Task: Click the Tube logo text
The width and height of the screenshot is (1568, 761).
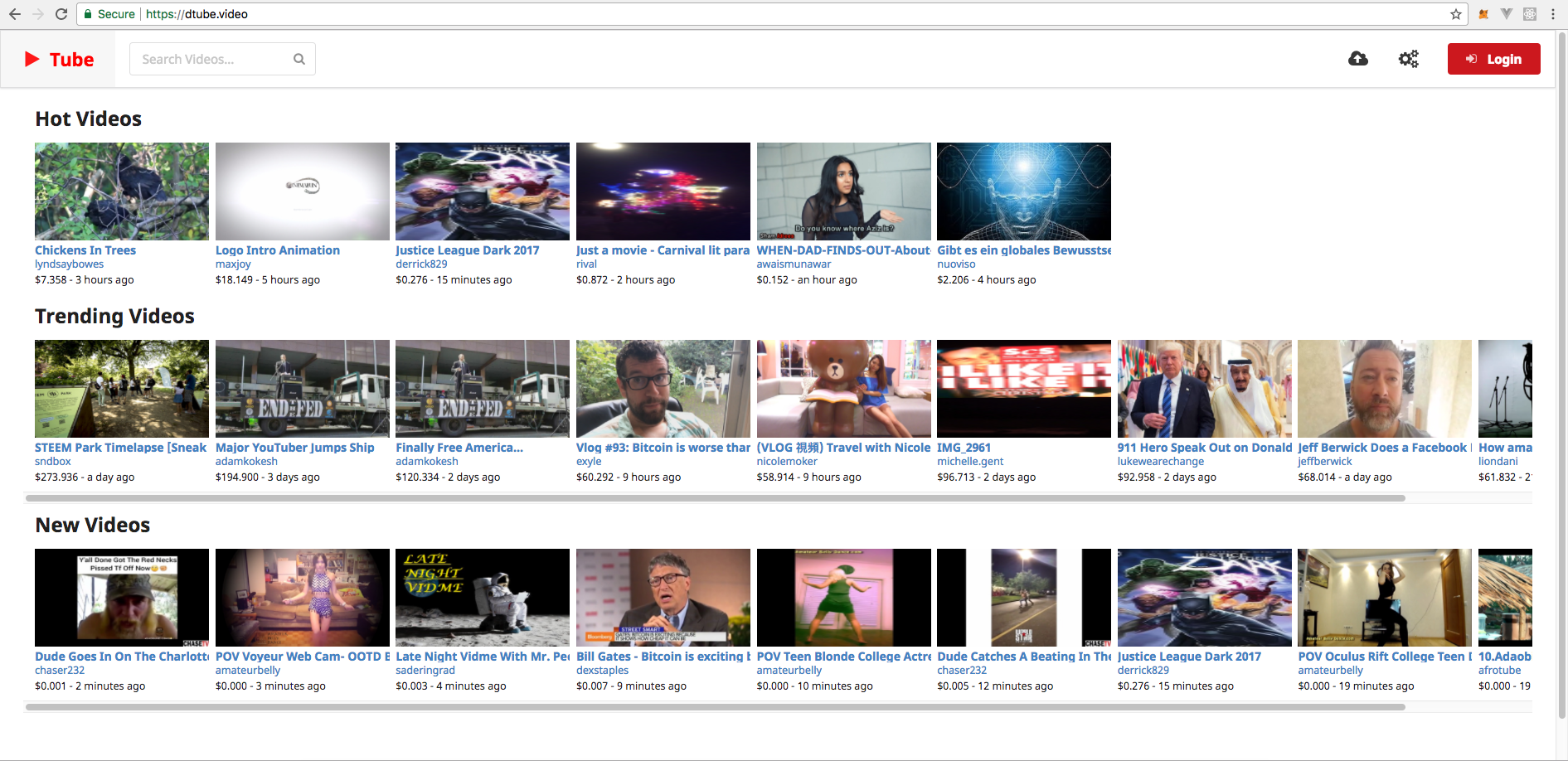Action: pyautogui.click(x=72, y=60)
